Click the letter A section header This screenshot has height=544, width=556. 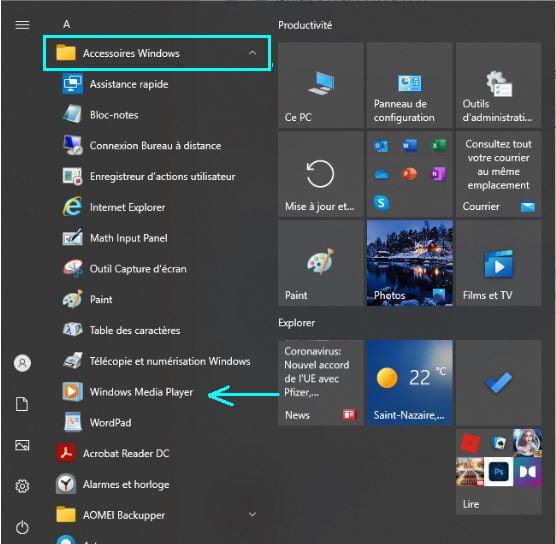[66, 24]
